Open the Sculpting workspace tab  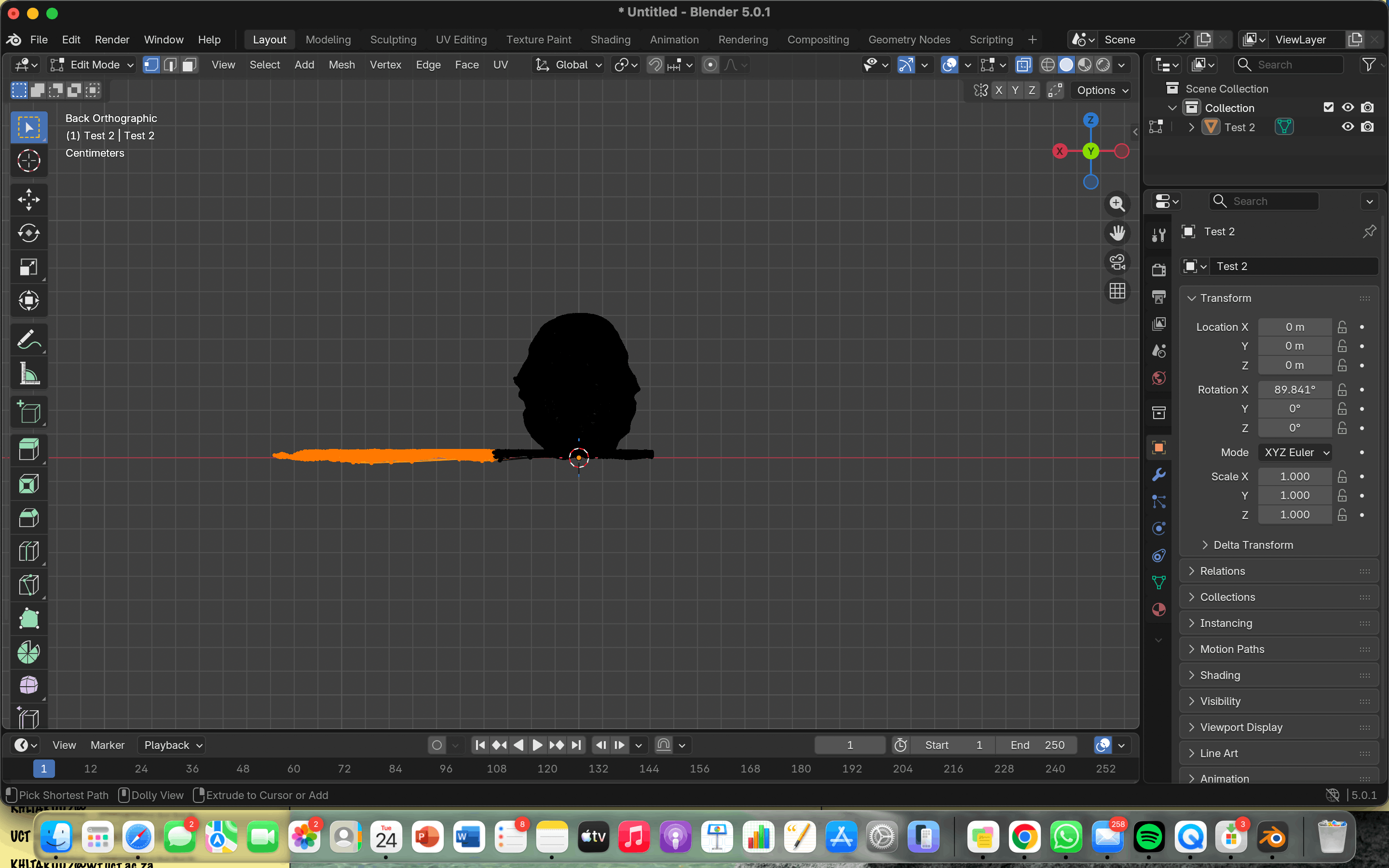click(393, 40)
